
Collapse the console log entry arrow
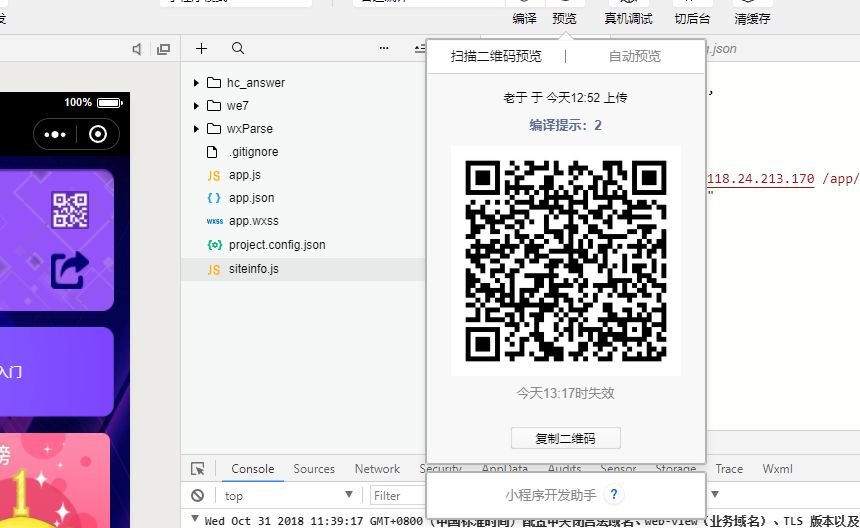pyautogui.click(x=194, y=518)
